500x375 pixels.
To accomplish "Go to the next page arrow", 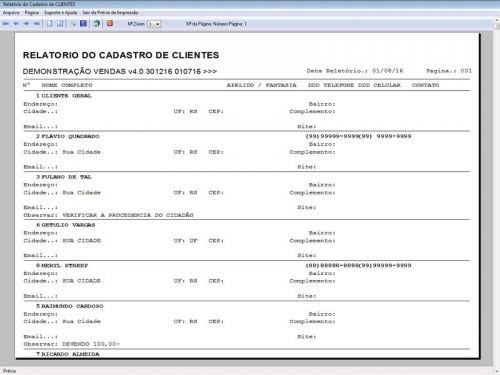I will (x=26, y=24).
